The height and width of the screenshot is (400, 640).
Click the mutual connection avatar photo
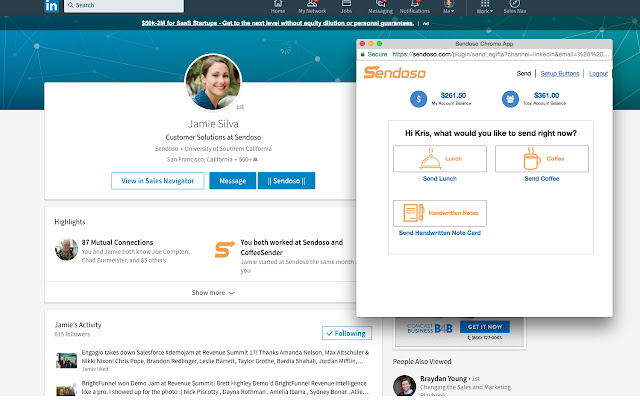pos(66,249)
